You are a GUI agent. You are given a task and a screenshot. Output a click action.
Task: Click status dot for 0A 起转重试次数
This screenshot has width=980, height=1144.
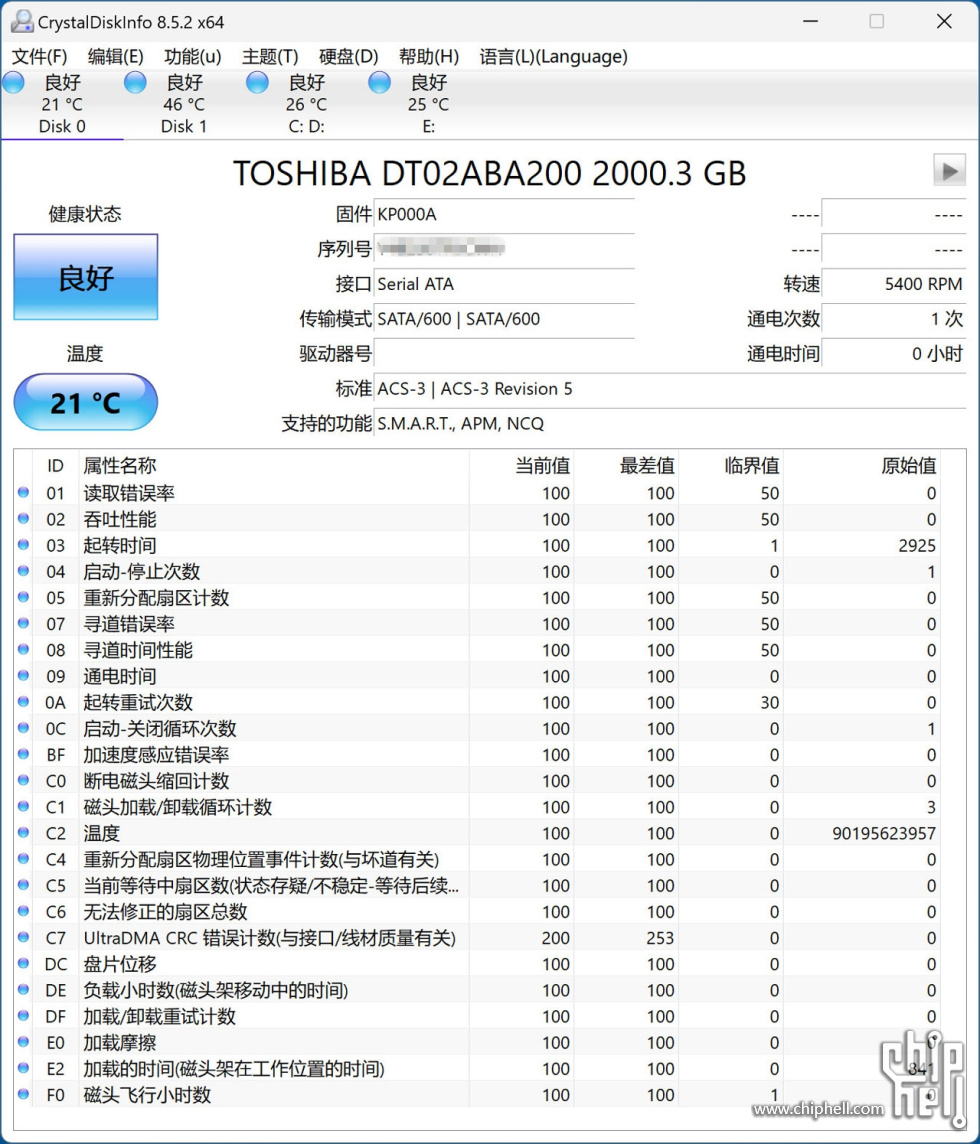tap(23, 702)
